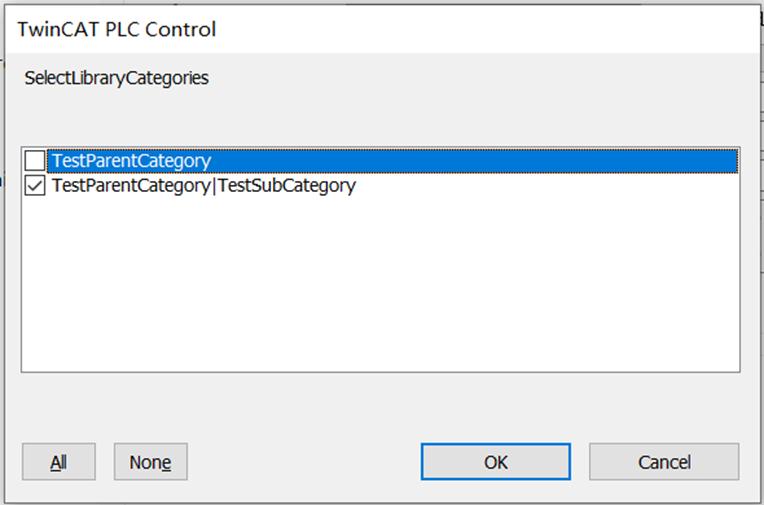
Task: Uncheck the TestParentCategory|TestSubCategory checkbox
Action: 35,186
